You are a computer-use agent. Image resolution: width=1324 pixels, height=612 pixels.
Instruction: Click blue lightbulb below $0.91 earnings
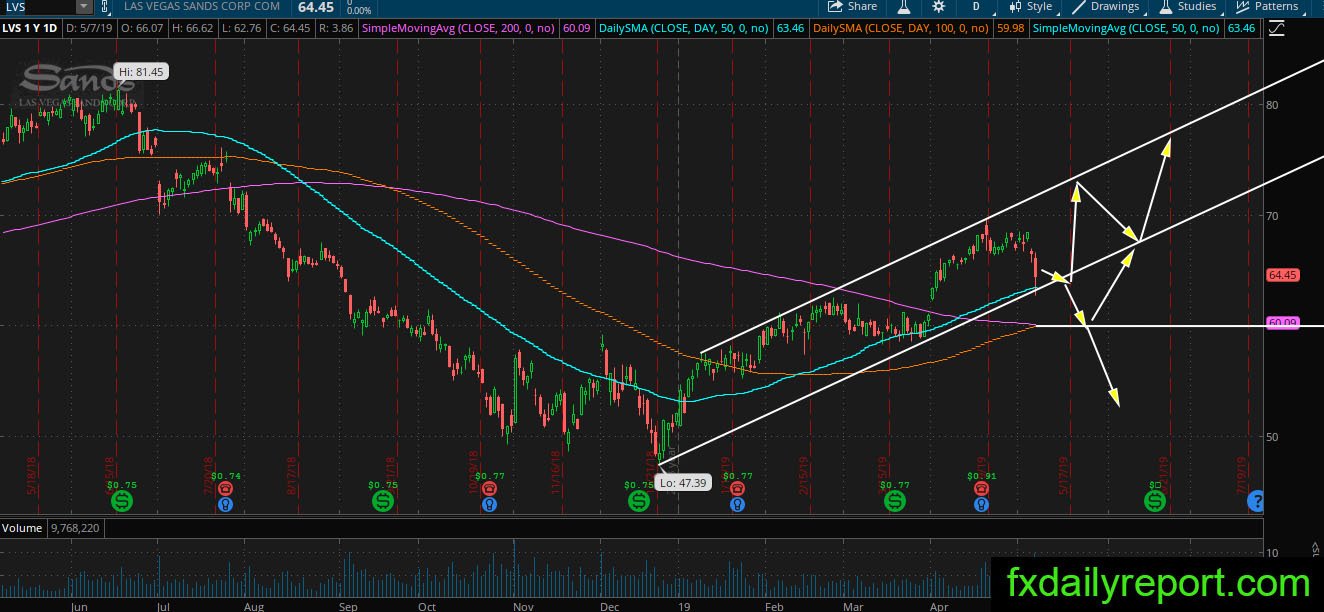point(981,505)
